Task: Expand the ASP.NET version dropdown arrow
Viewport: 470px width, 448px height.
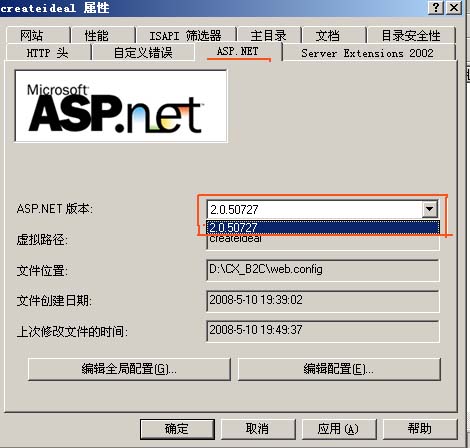Action: pos(429,209)
